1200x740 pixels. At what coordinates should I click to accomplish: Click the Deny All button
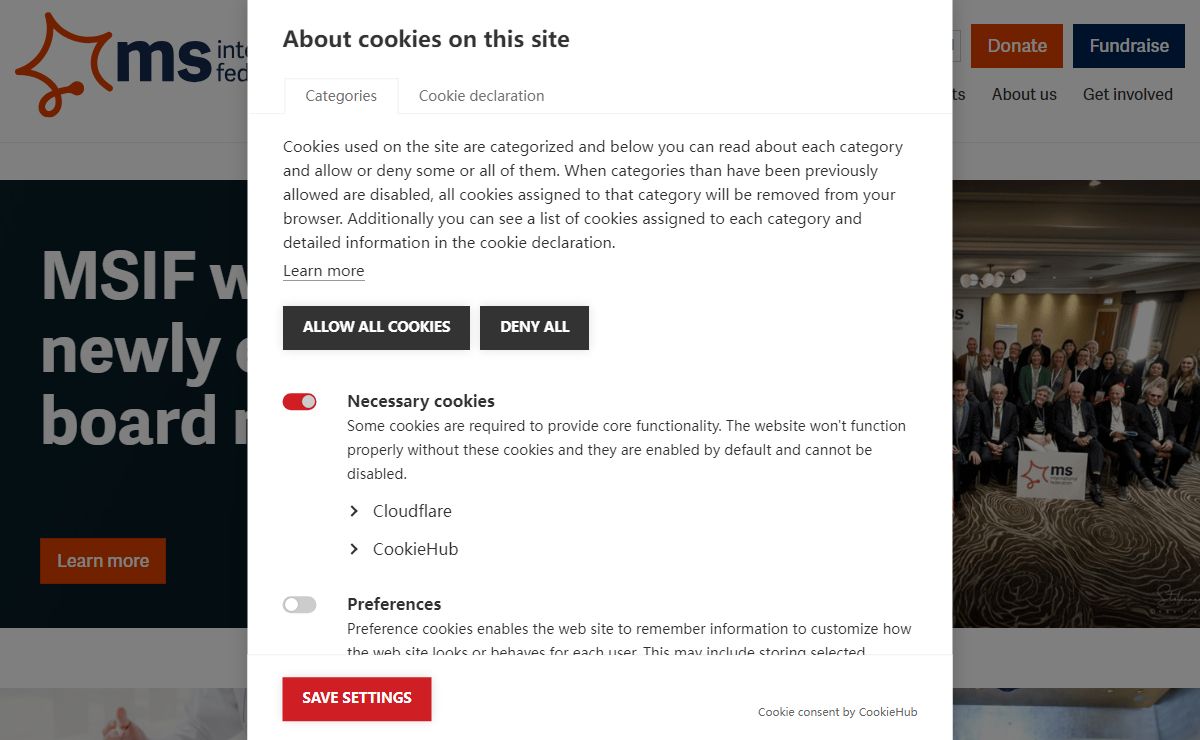click(534, 328)
